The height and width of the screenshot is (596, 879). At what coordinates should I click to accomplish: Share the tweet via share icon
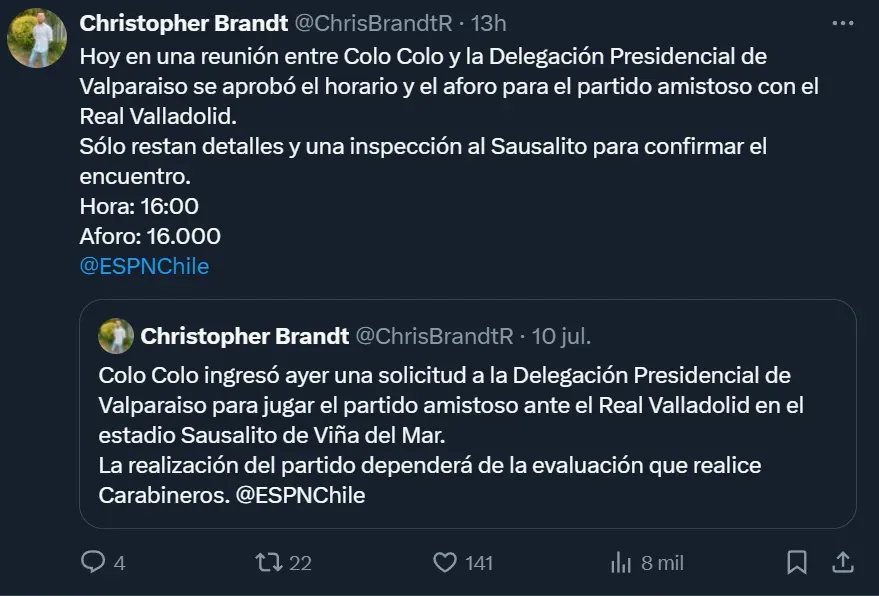[842, 563]
